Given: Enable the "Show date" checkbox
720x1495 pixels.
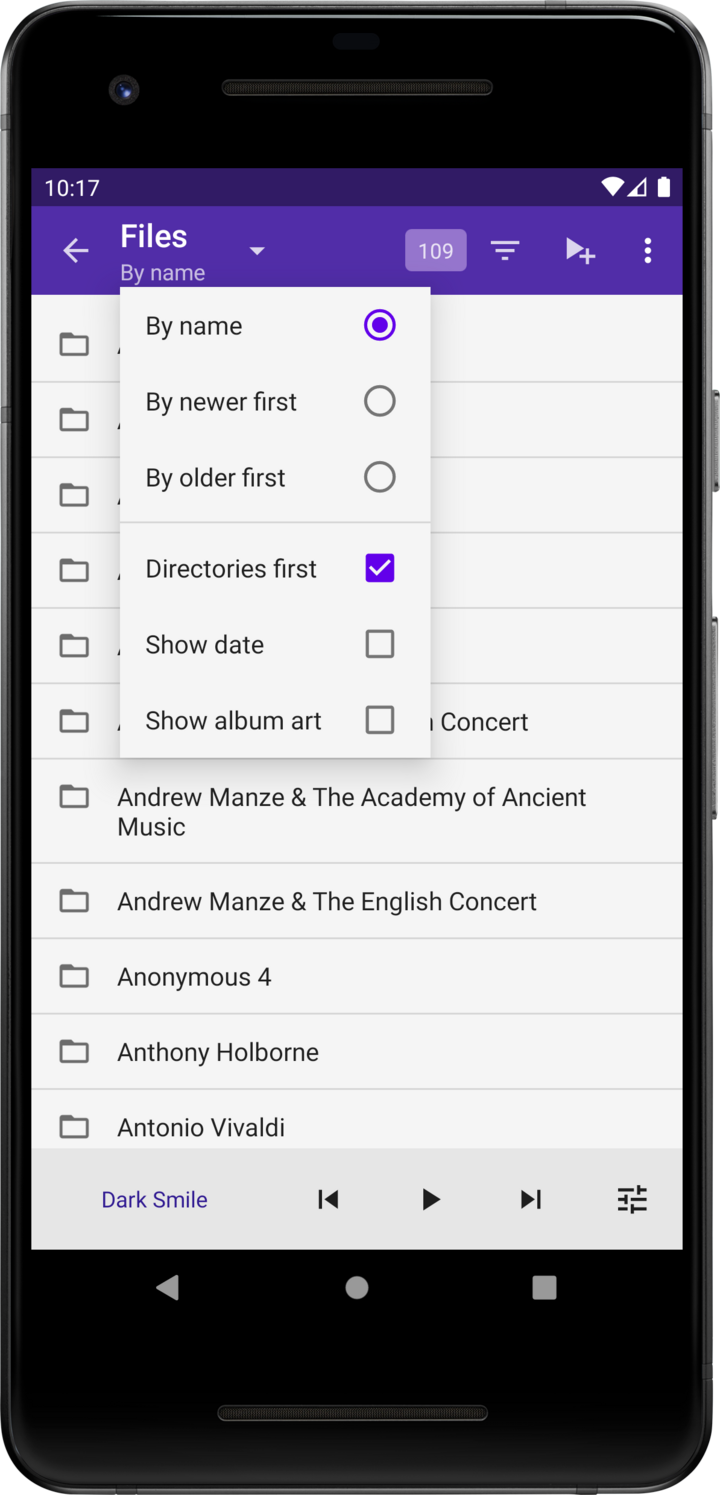Looking at the screenshot, I should [x=379, y=644].
